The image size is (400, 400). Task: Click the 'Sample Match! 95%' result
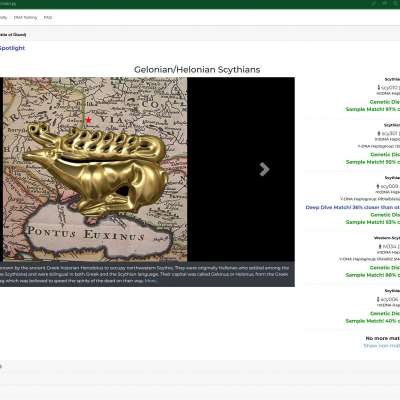(373, 162)
